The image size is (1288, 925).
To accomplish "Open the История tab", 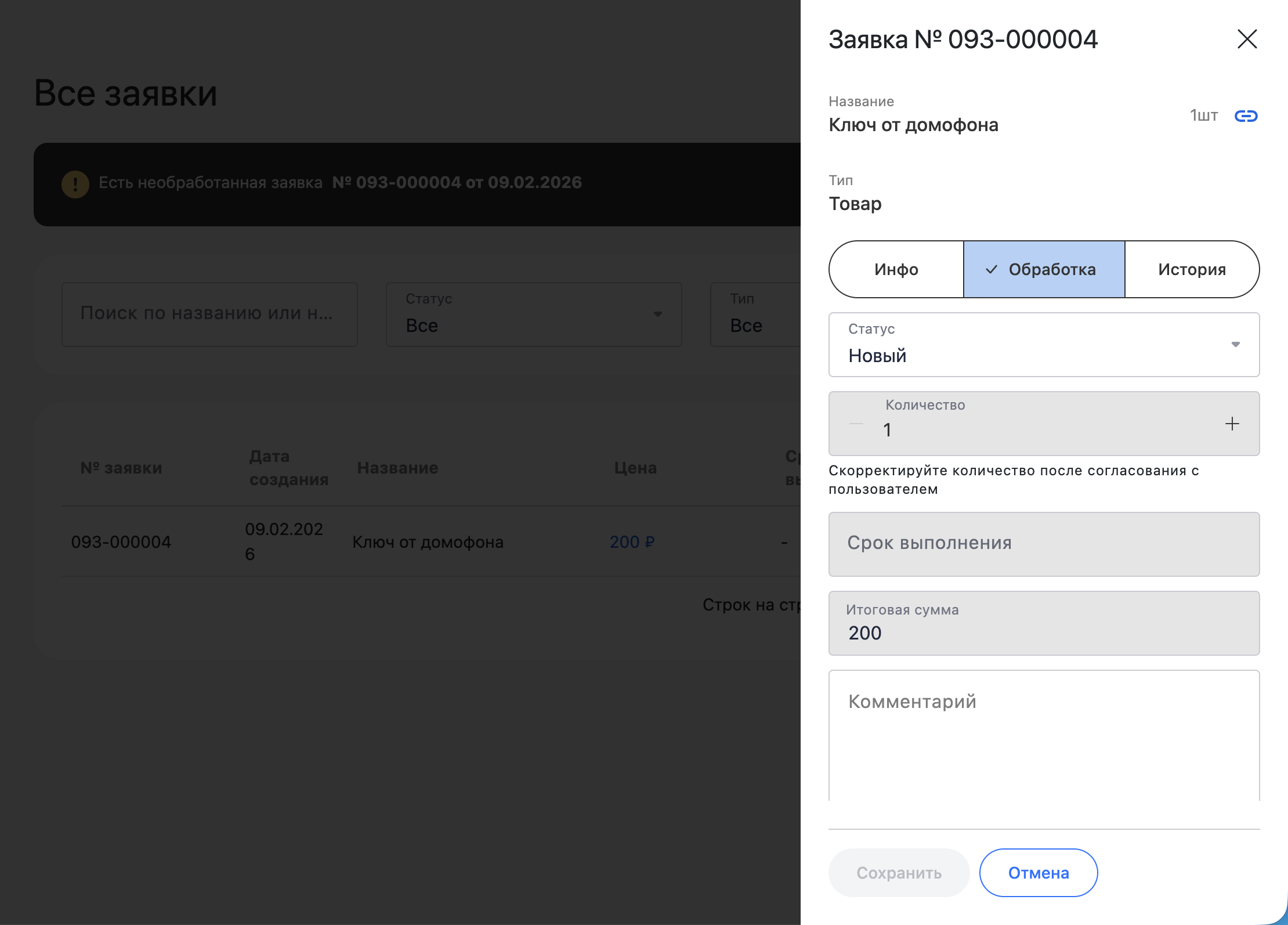I will 1192,269.
